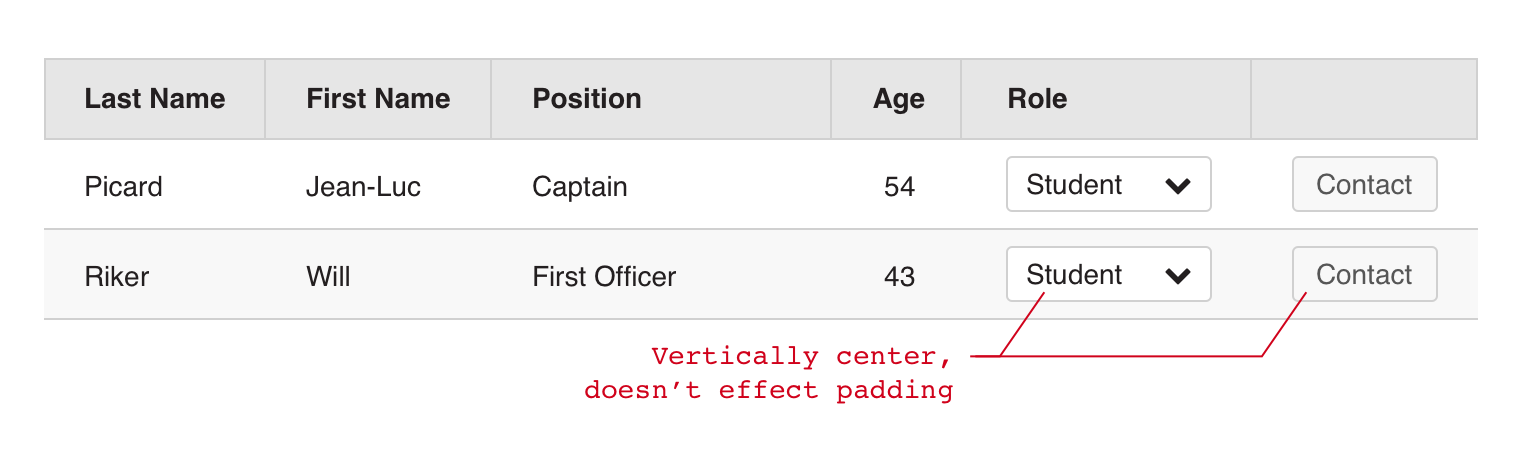The height and width of the screenshot is (456, 1520).
Task: Click the Age column header
Action: [x=898, y=99]
